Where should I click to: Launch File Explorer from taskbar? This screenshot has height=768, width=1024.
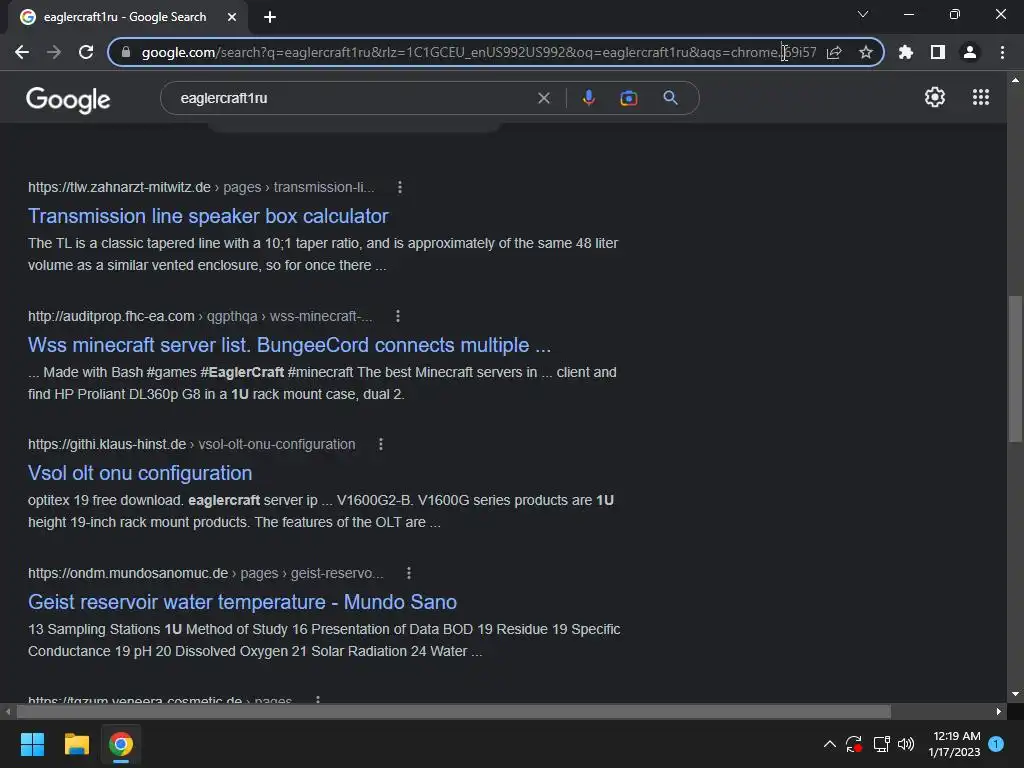[76, 744]
